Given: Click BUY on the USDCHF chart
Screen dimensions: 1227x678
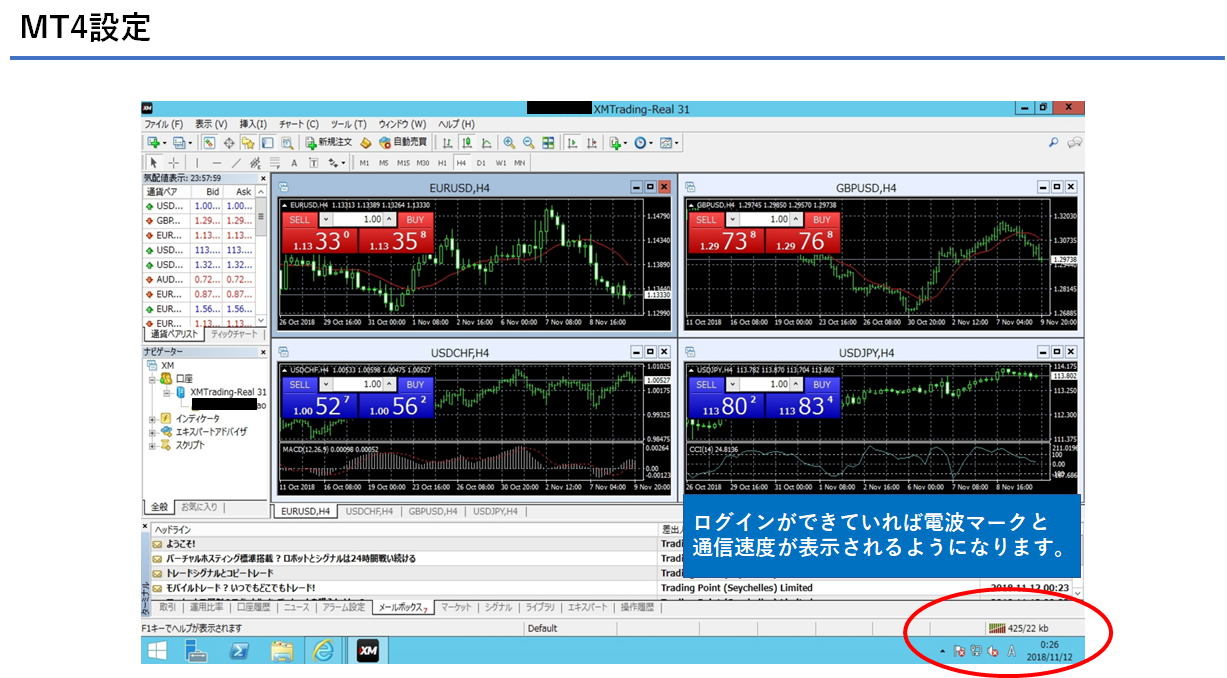Looking at the screenshot, I should point(415,384).
